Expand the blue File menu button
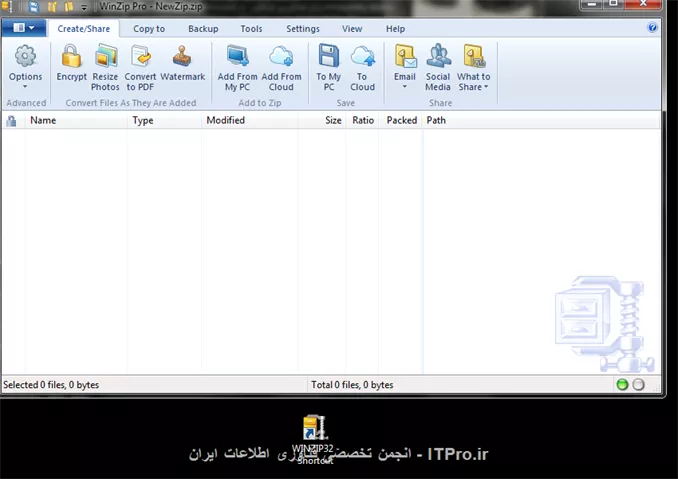678x479 pixels. 24,28
